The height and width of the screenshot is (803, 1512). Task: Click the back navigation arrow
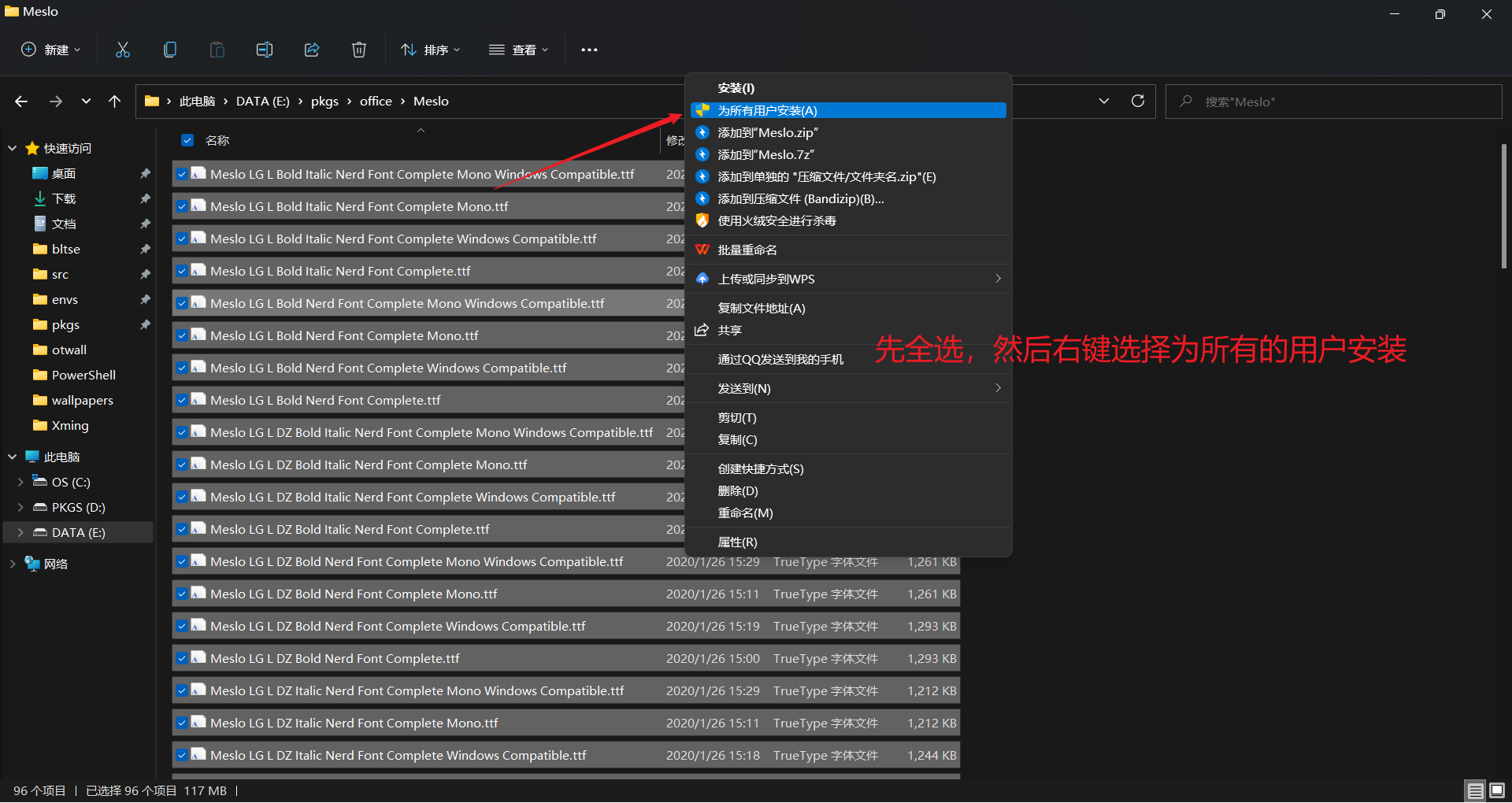tap(20, 101)
